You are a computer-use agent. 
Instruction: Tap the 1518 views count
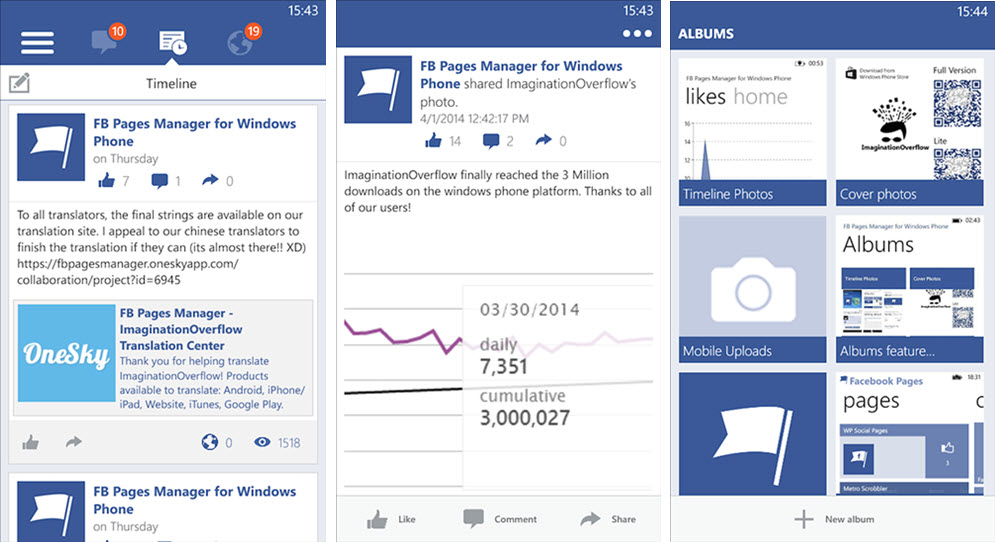(x=289, y=443)
